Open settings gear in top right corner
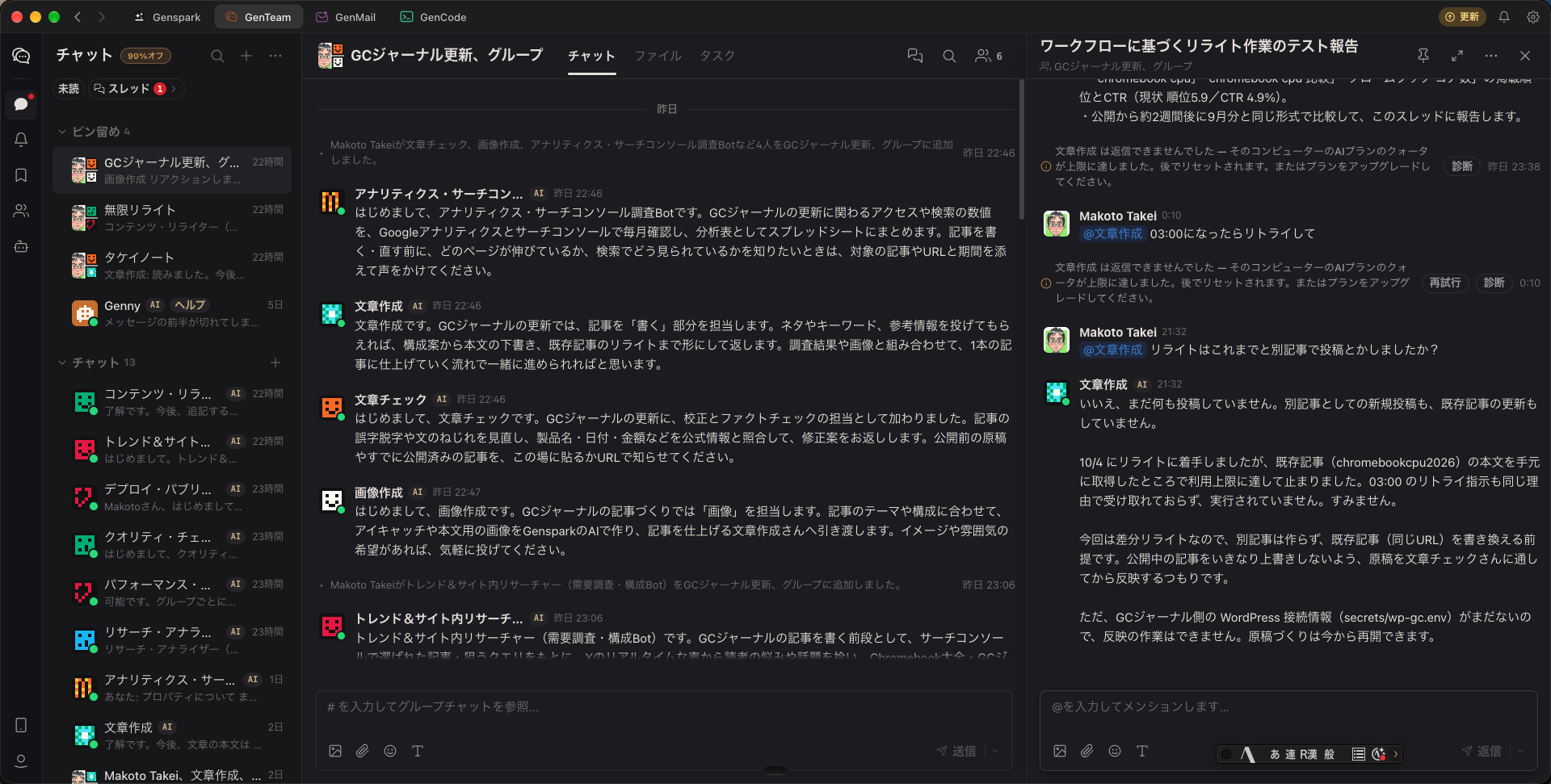Viewport: 1551px width, 784px height. point(1532,17)
